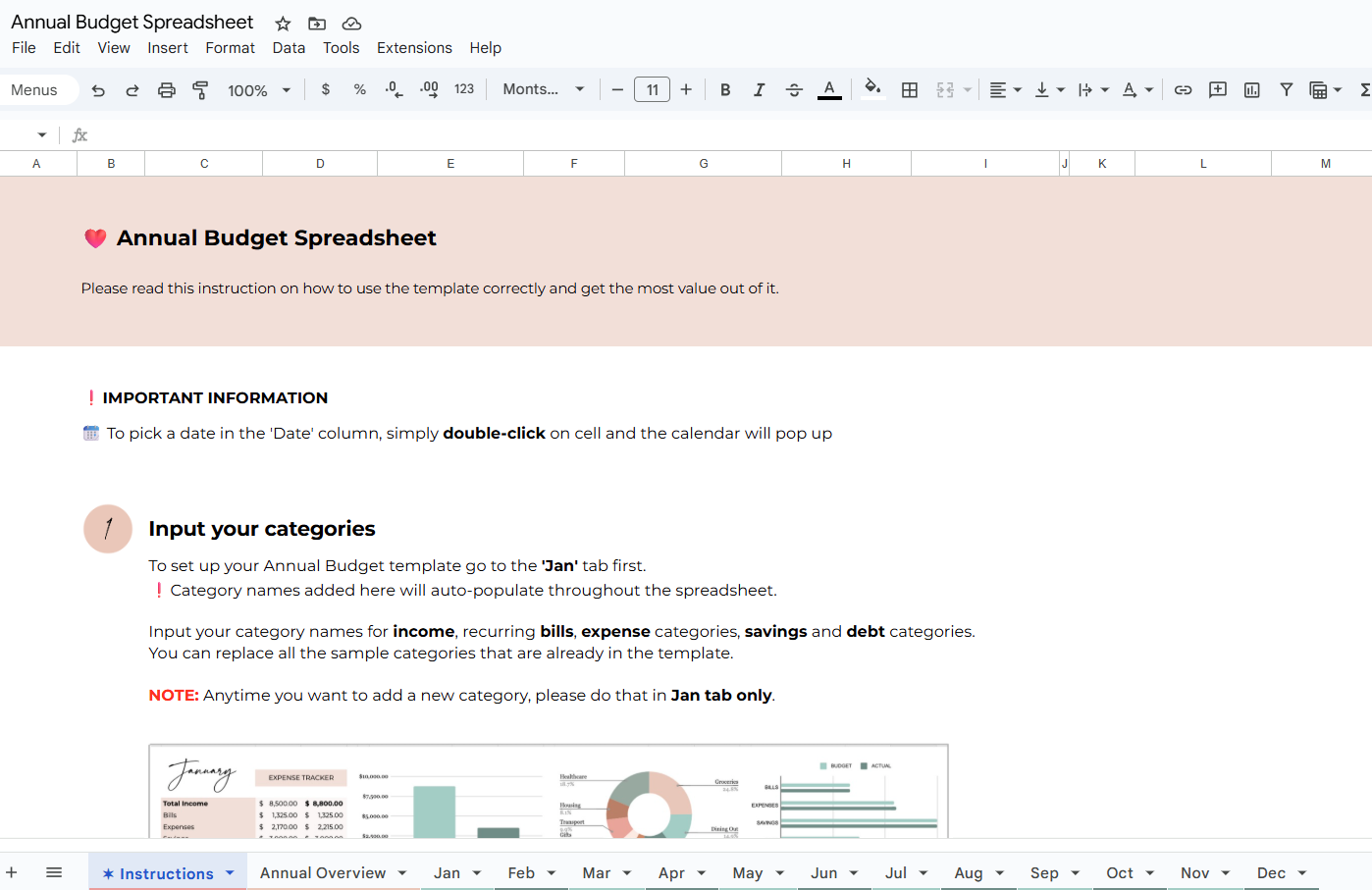
Task: Open the name box dropdown arrow
Action: [x=42, y=134]
